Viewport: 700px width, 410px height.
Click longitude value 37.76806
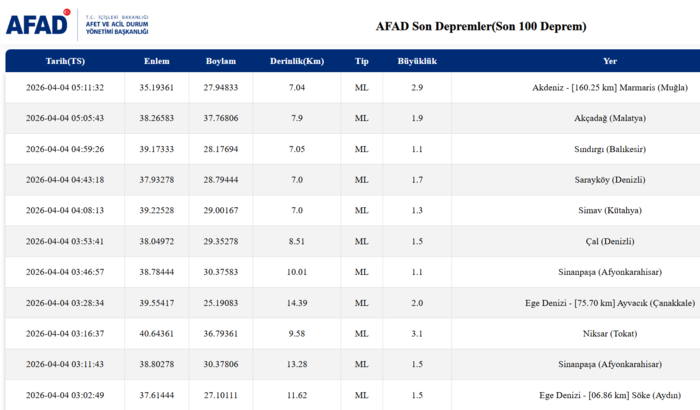coord(221,118)
